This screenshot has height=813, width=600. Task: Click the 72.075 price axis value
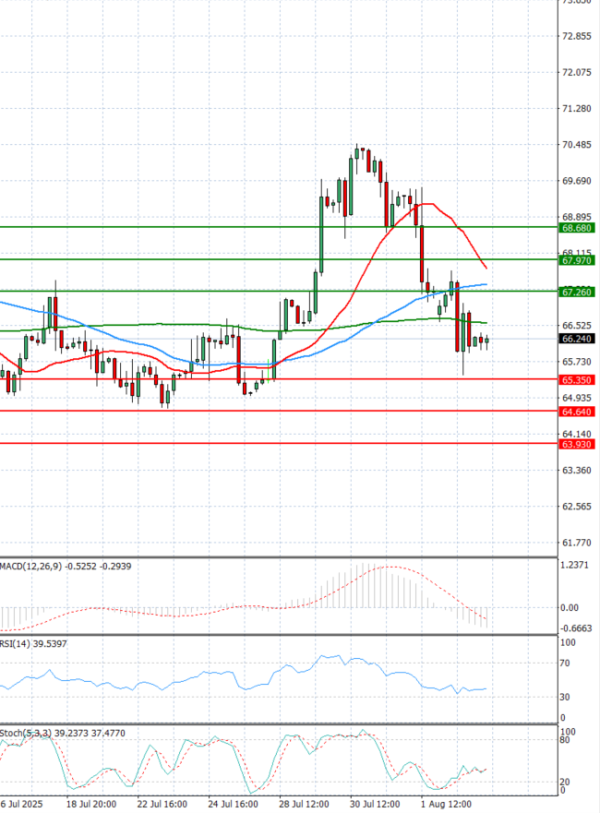pyautogui.click(x=577, y=72)
